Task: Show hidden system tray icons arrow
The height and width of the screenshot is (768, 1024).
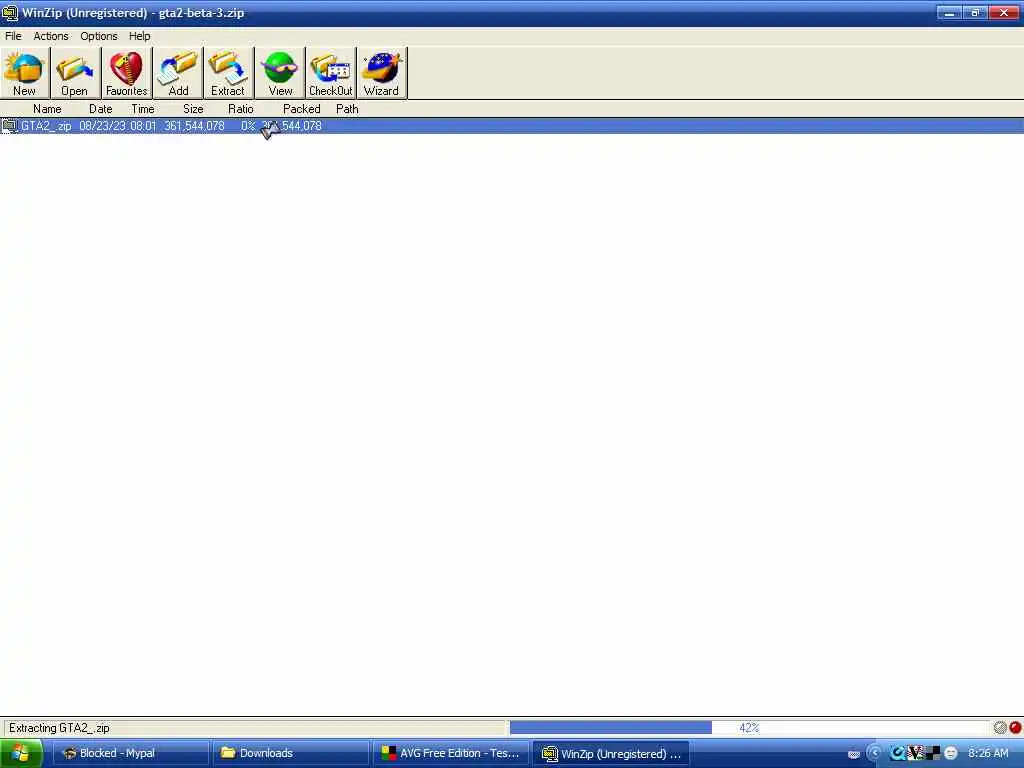Action: point(874,753)
